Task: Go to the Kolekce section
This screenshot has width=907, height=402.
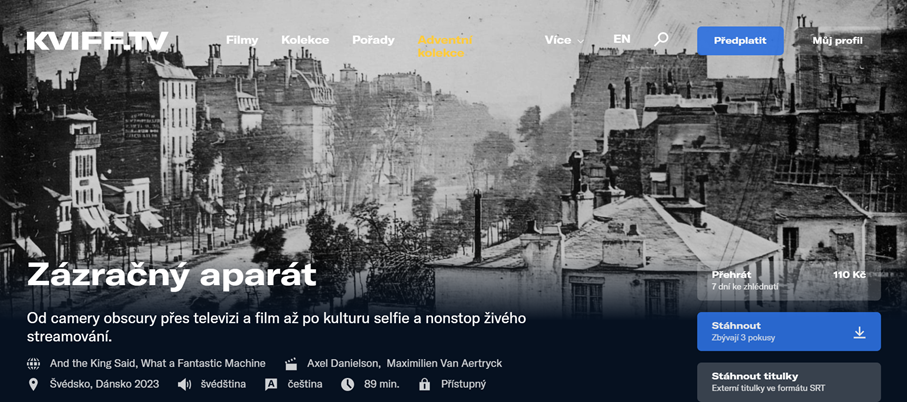Action: click(305, 40)
